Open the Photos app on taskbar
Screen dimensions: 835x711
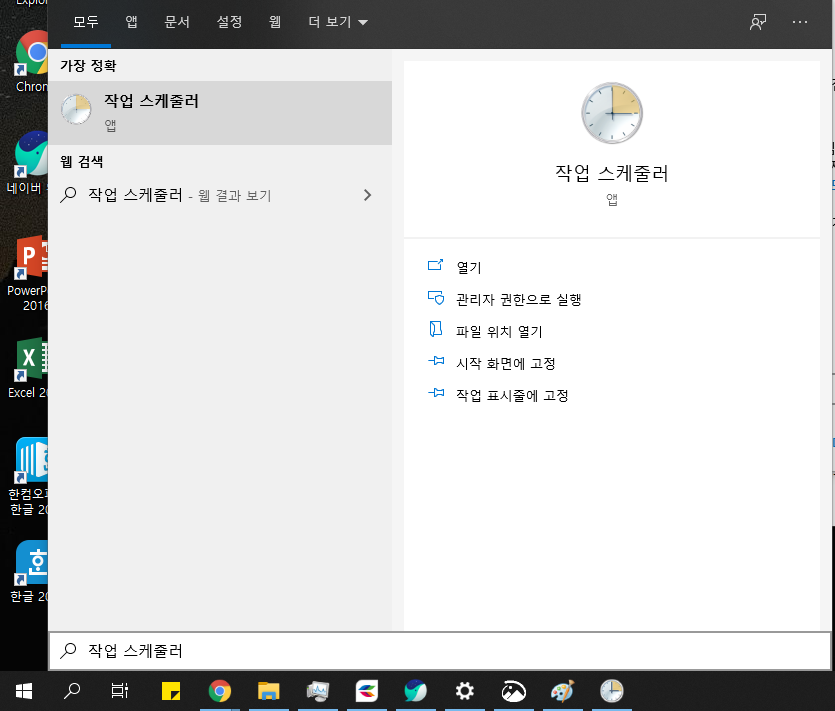pyautogui.click(x=513, y=691)
